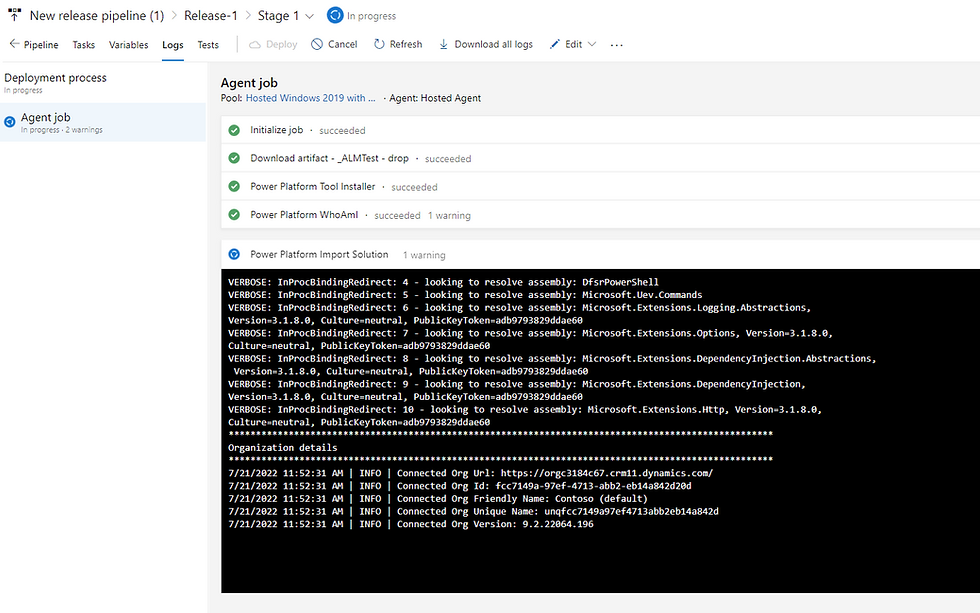
Task: Refresh the logs view
Action: [398, 44]
